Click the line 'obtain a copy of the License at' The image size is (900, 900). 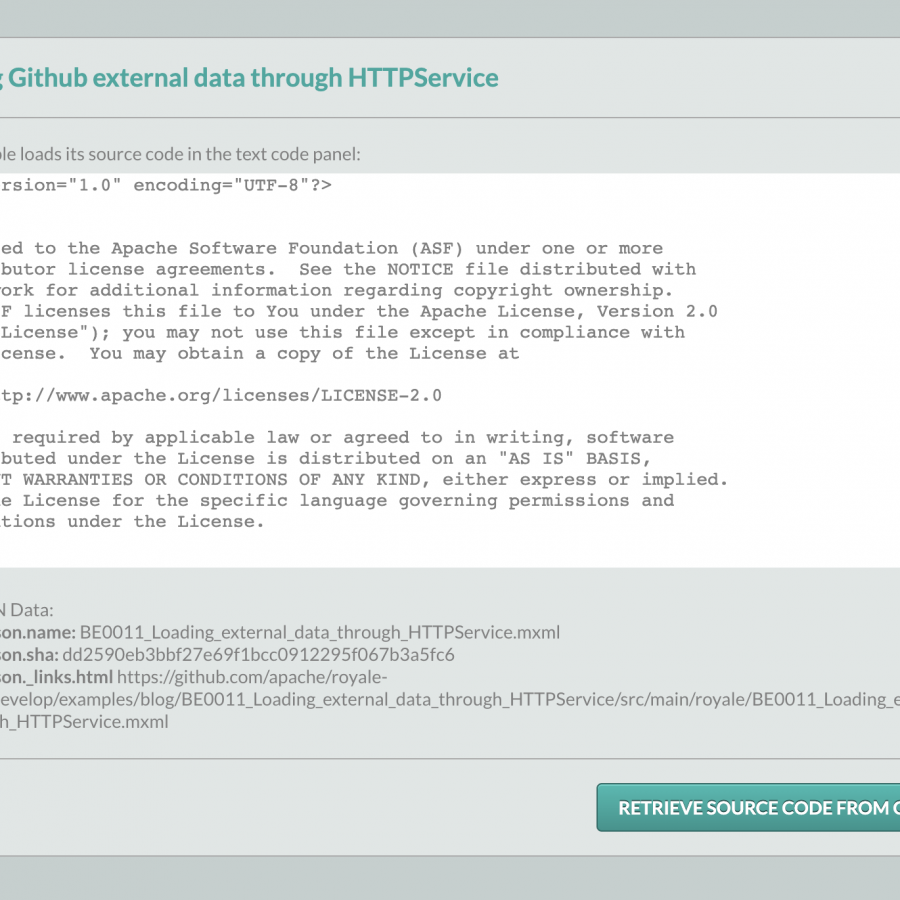pyautogui.click(x=260, y=353)
